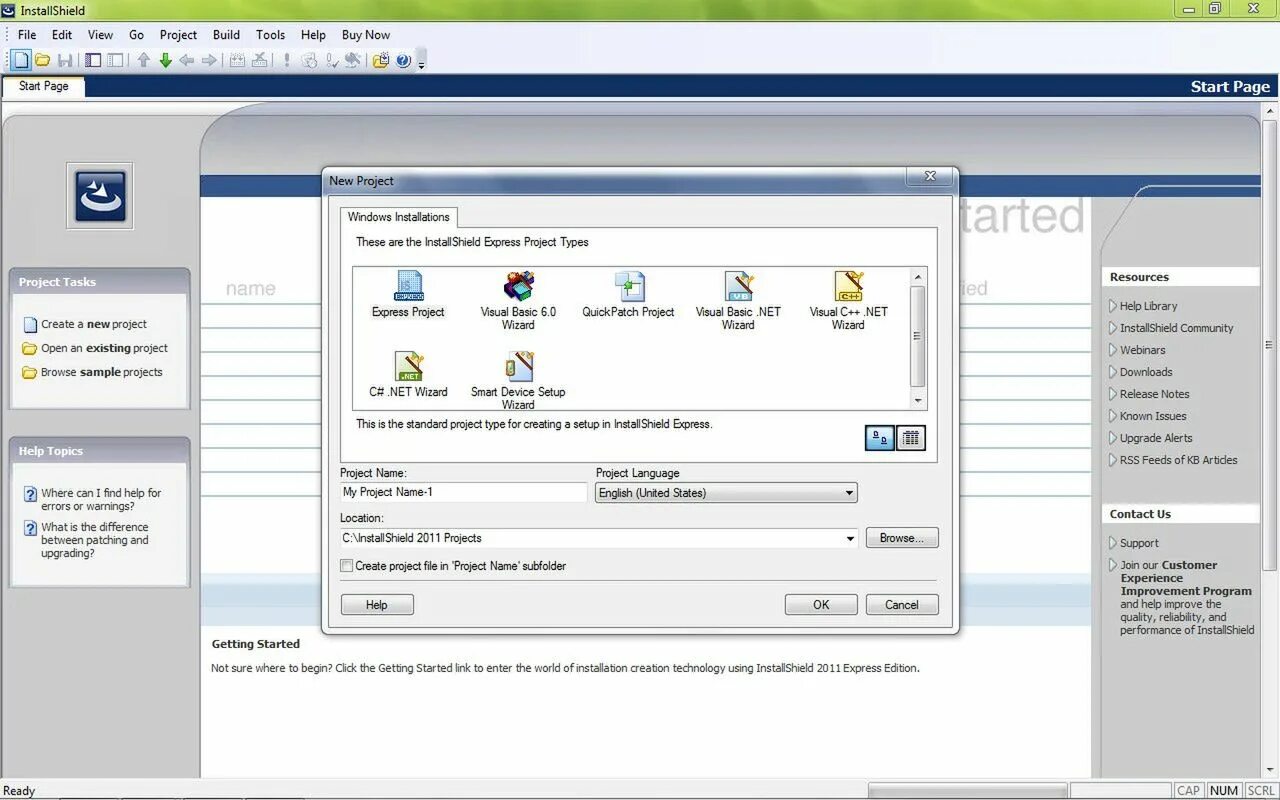The image size is (1280, 800).
Task: Click the Forward right arrow toolbar icon
Action: pos(209,60)
